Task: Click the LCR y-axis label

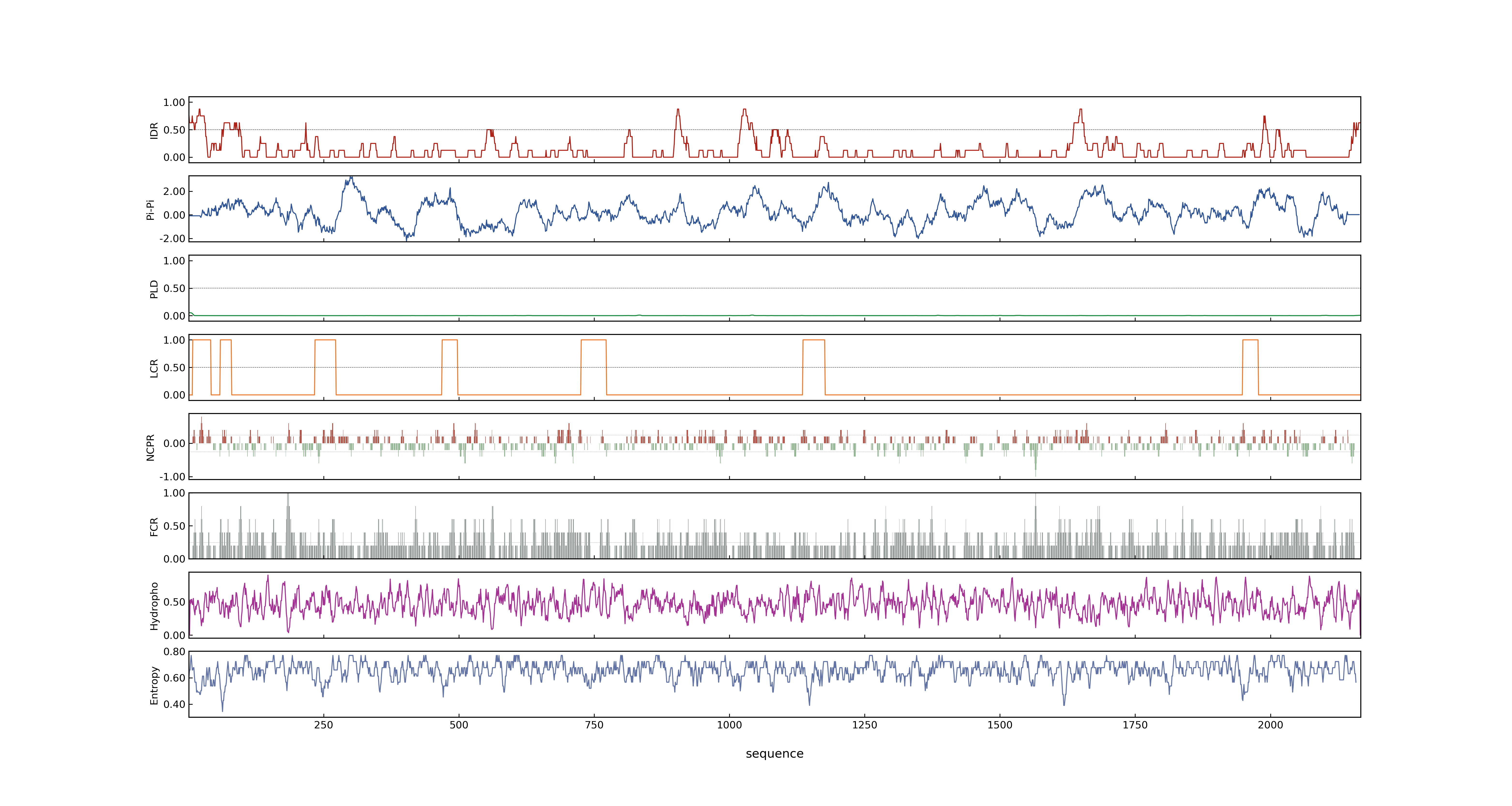Action: coord(154,368)
